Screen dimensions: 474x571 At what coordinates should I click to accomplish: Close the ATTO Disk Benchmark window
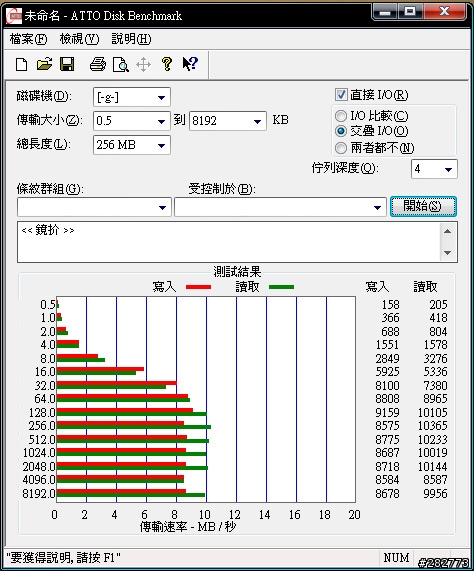click(x=444, y=12)
